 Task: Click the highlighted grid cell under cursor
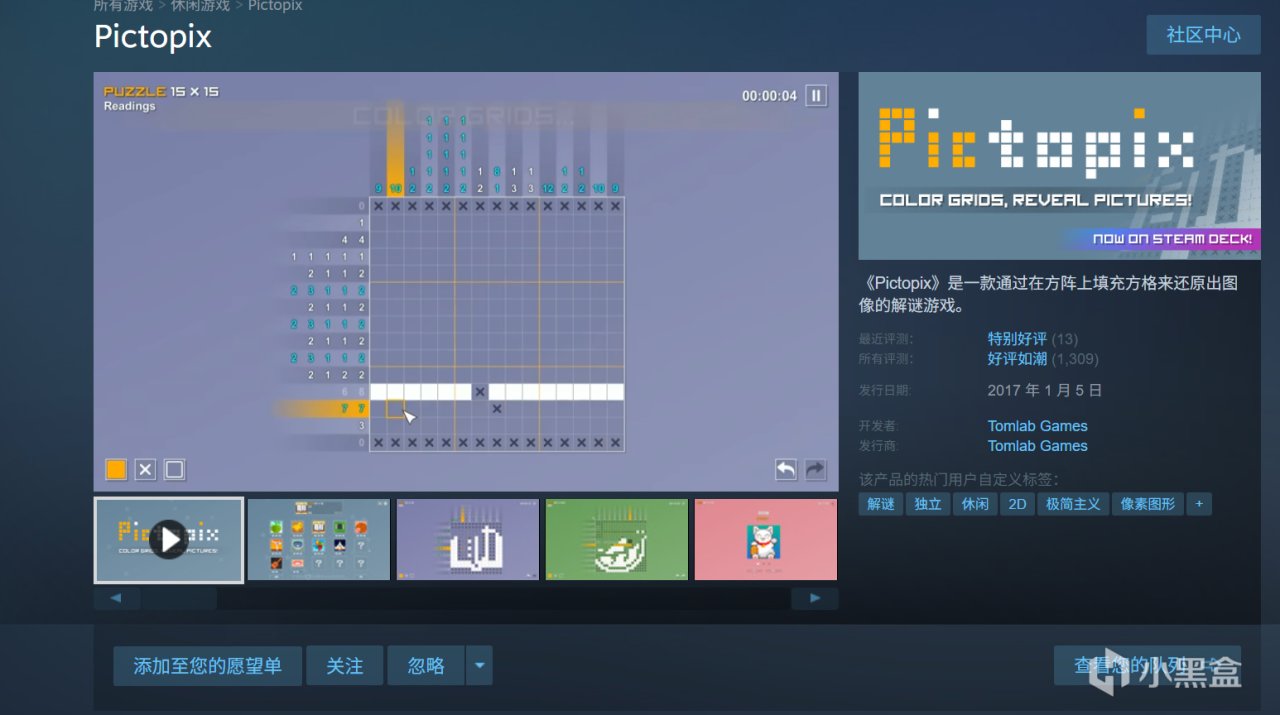pyautogui.click(x=395, y=408)
